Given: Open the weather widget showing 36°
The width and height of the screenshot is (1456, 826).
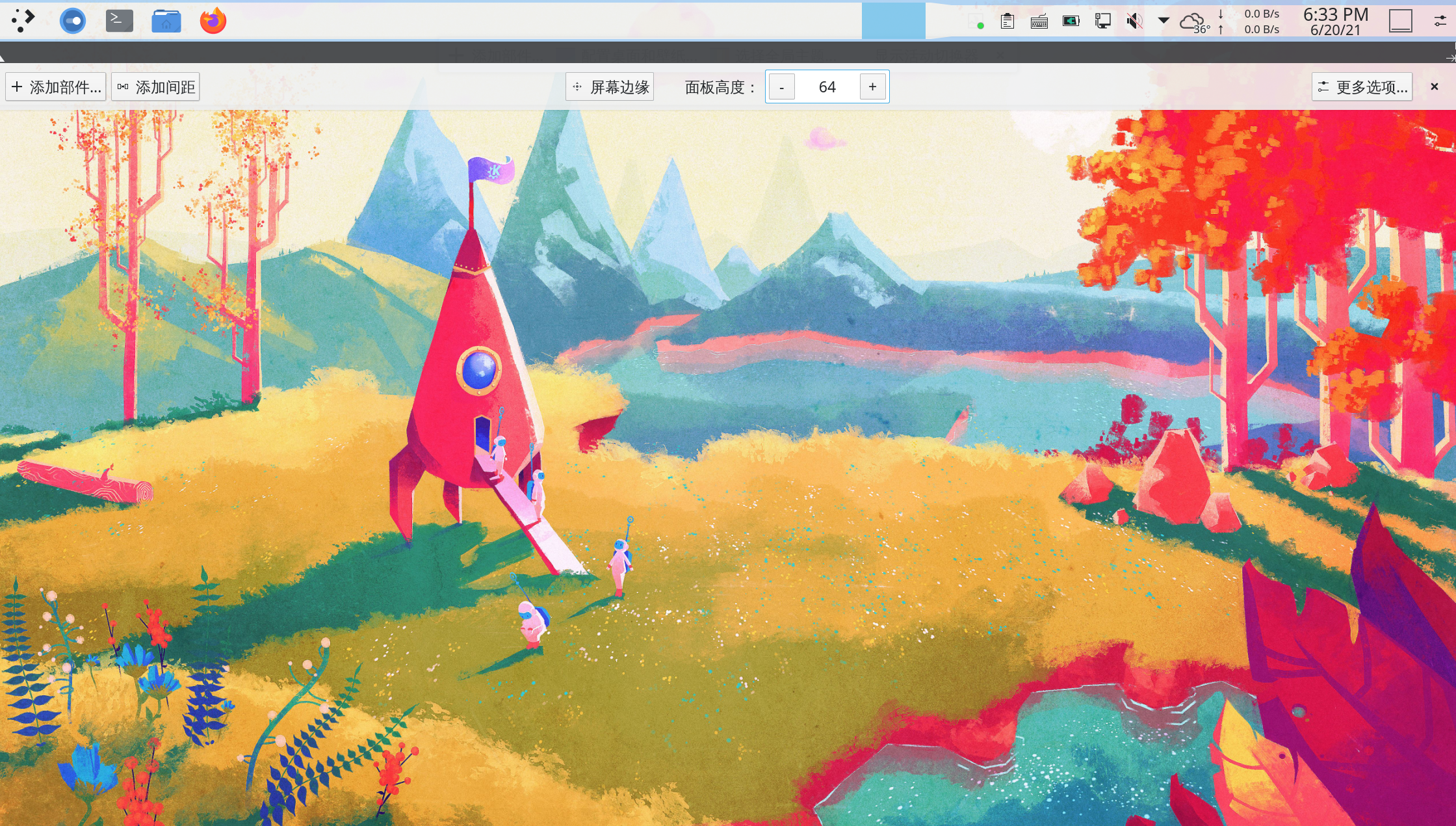Looking at the screenshot, I should (x=1194, y=22).
